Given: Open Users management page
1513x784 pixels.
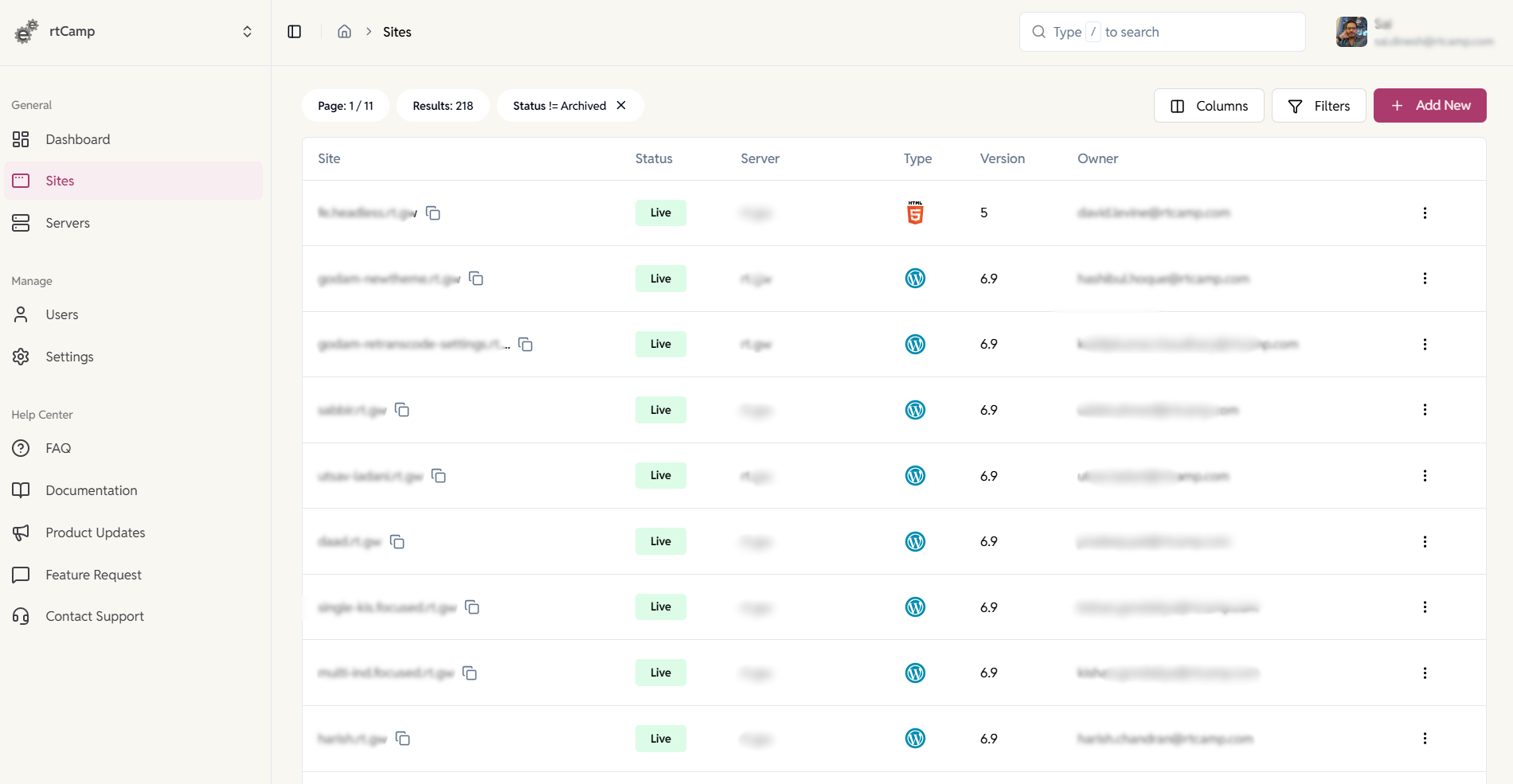Looking at the screenshot, I should [61, 314].
